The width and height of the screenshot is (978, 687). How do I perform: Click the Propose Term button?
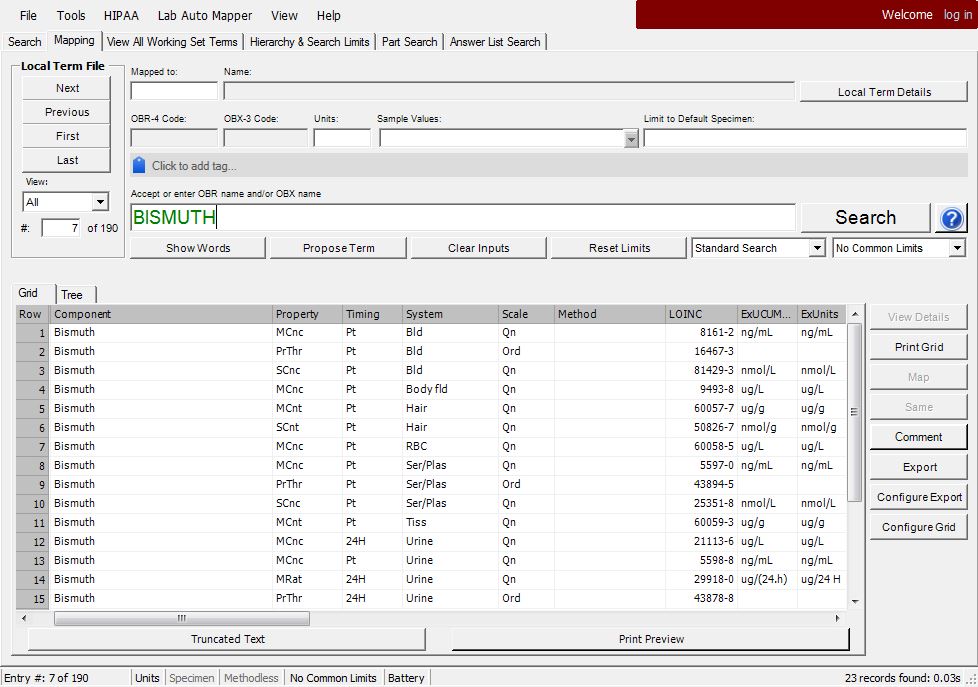[x=339, y=248]
